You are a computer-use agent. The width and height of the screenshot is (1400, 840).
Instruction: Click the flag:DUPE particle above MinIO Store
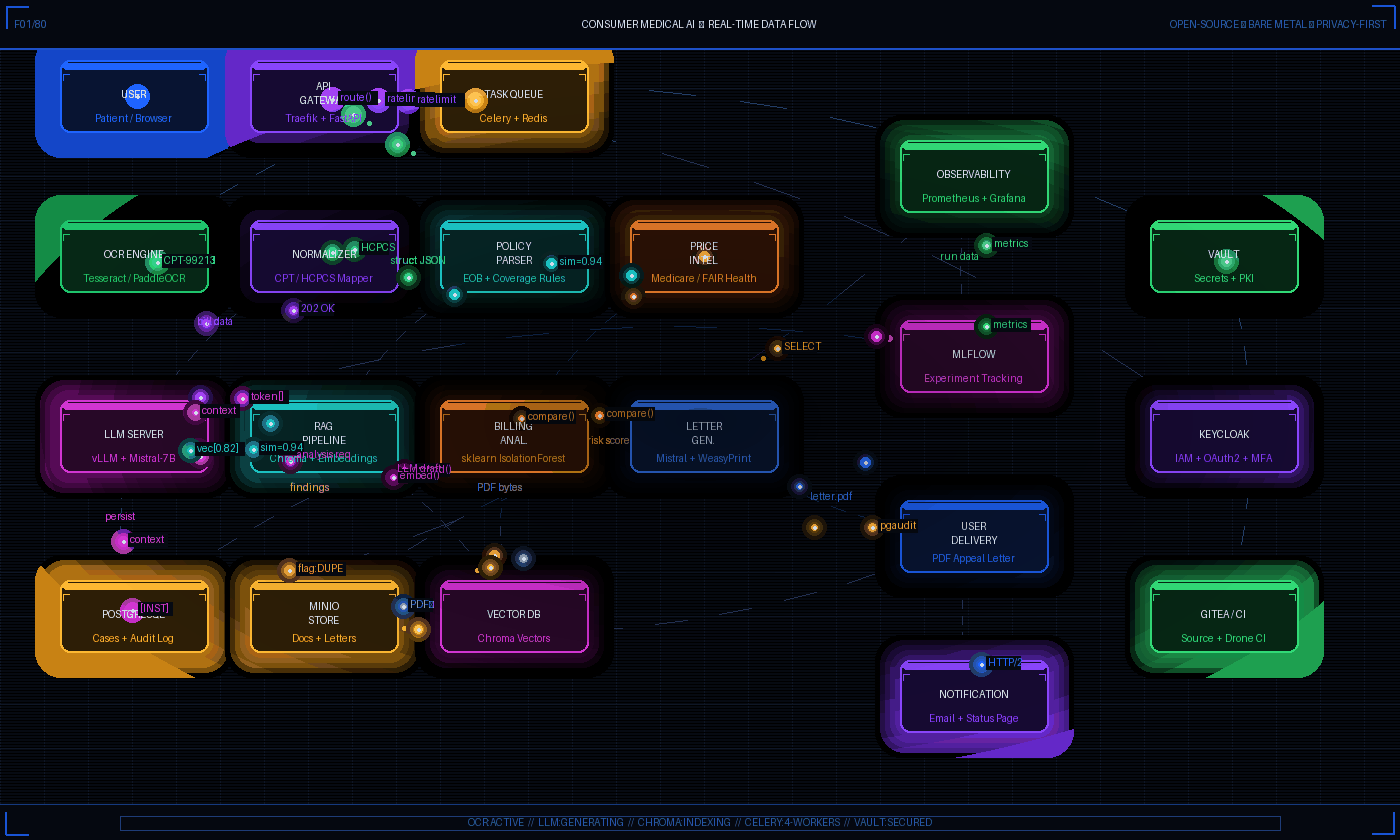point(289,570)
